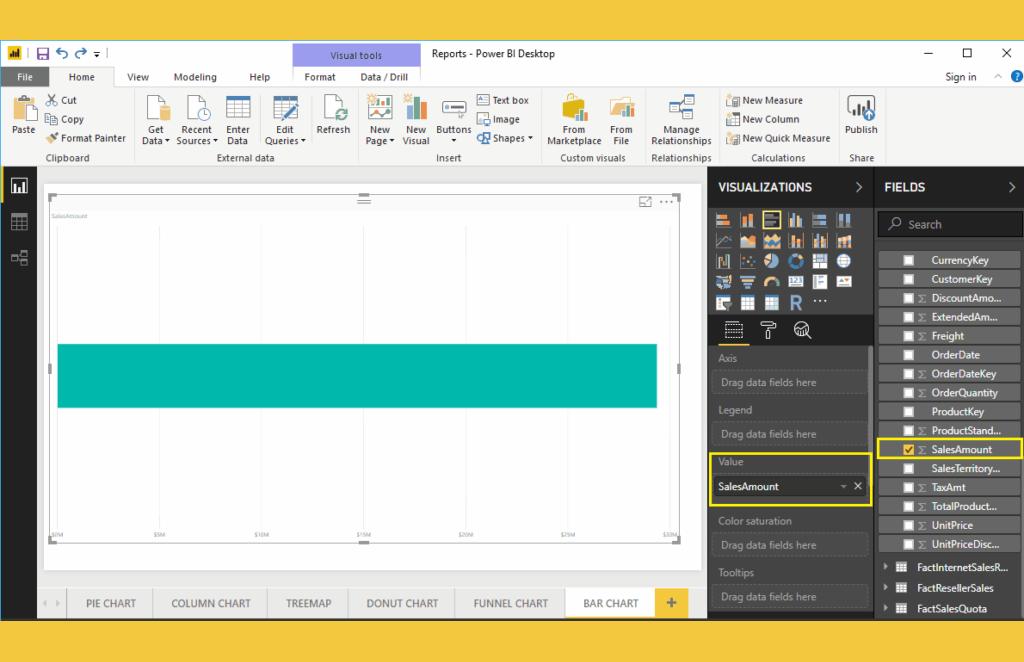Open the Analytics magnifier pane
Screen dimensions: 1024x662
point(802,330)
